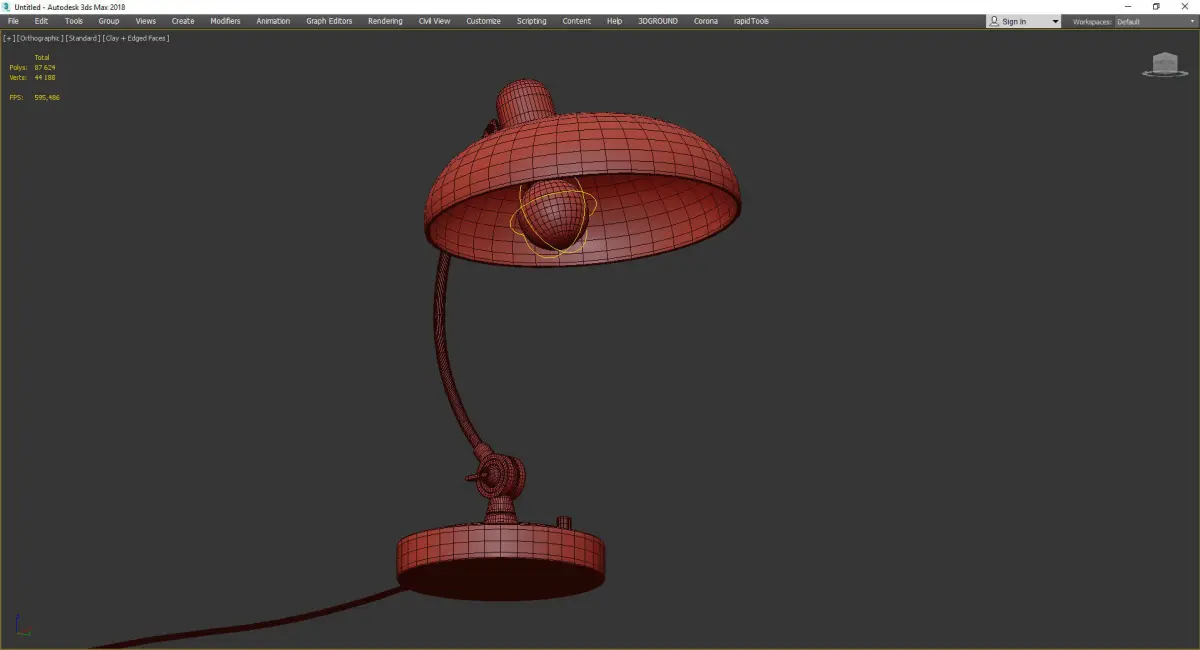Open the Civil View menu
This screenshot has width=1200, height=650.
(434, 21)
